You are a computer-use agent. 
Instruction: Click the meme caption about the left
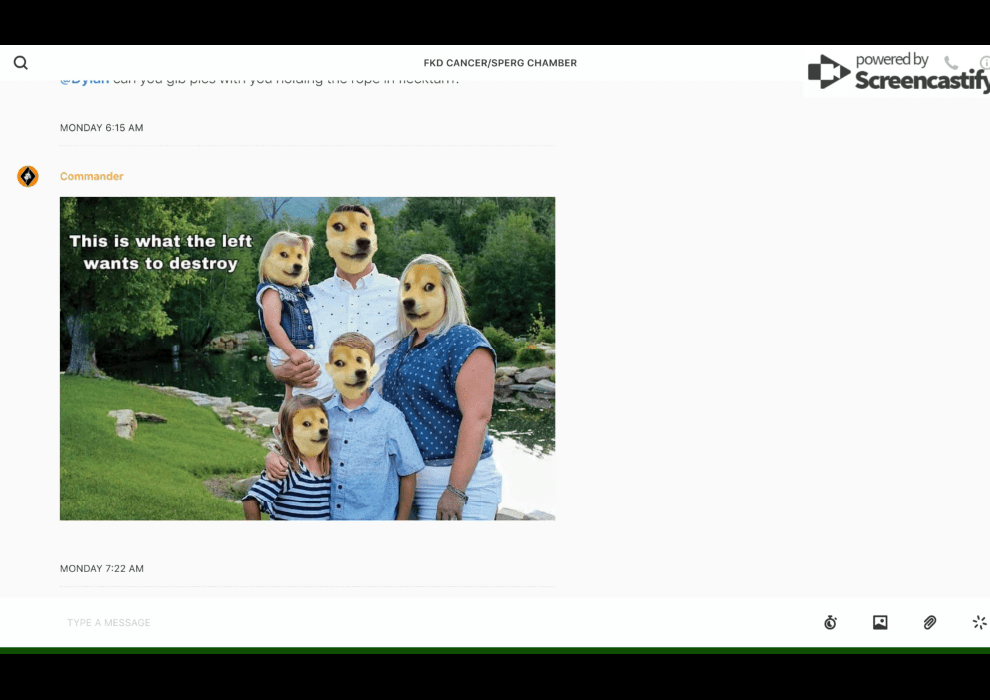[x=161, y=252]
